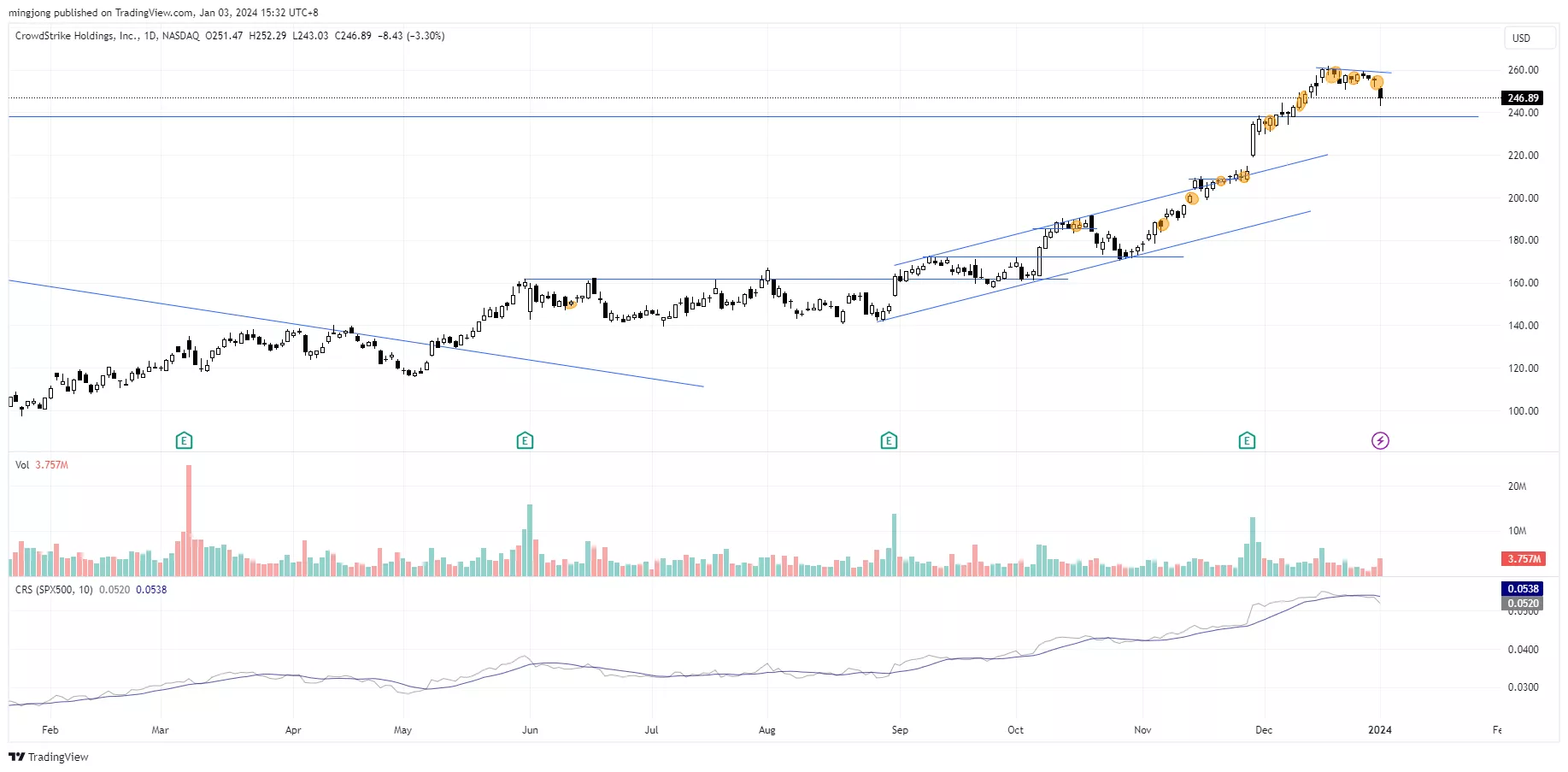Viewport: 1568px width, 772px height.
Task: Click the 160.00 price axis label
Action: [1523, 283]
